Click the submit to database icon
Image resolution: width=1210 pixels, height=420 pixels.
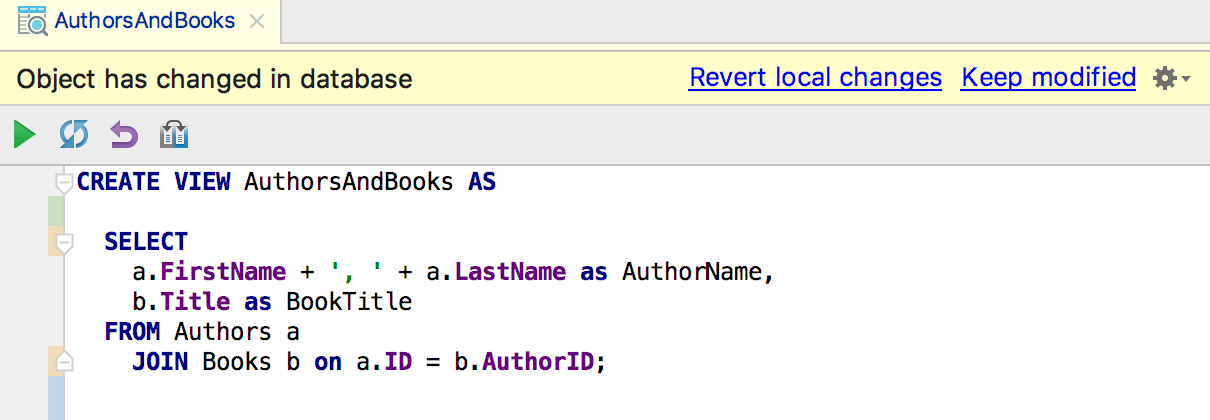(x=174, y=133)
